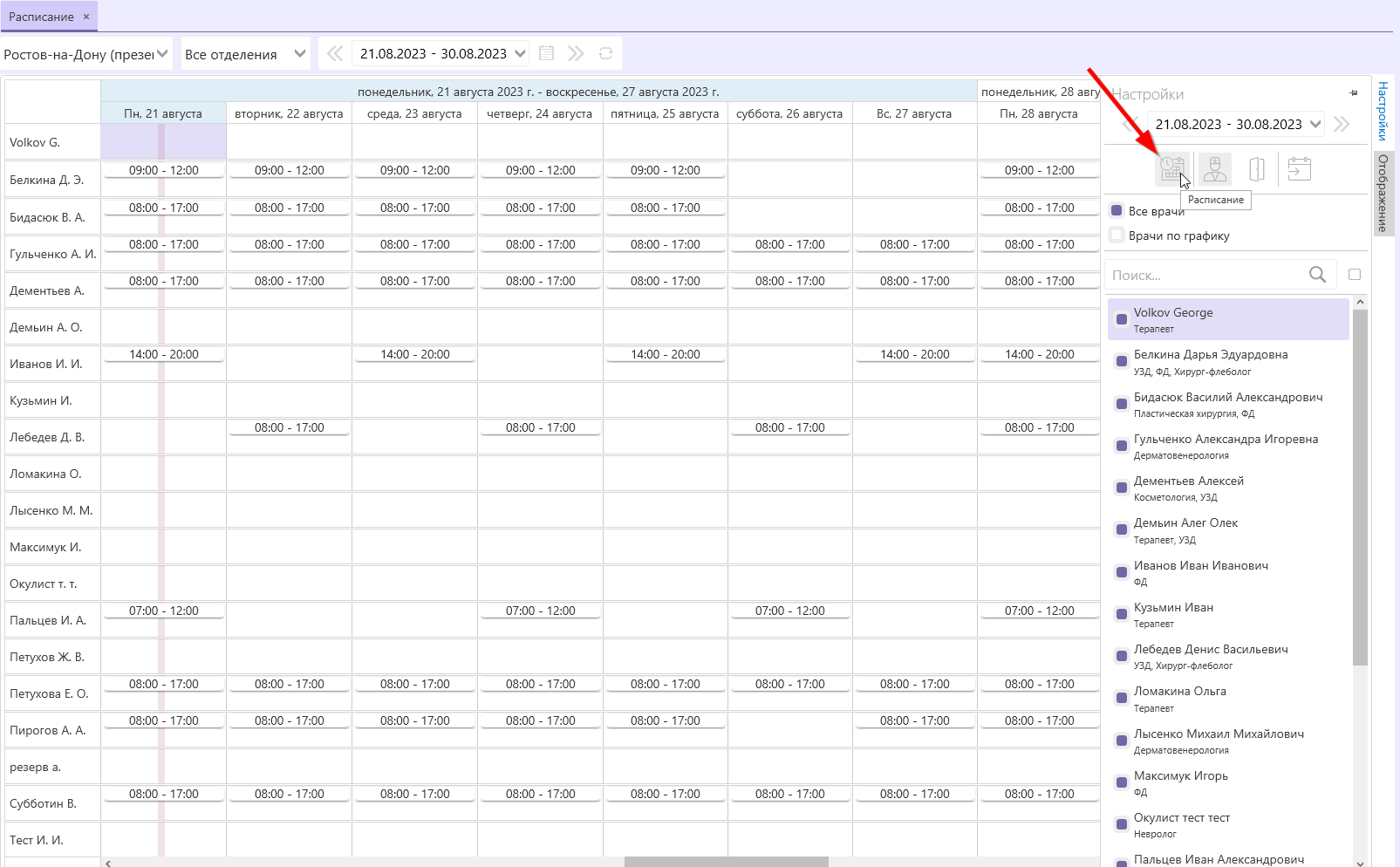Click the calendar with arrow icon

(x=1300, y=168)
